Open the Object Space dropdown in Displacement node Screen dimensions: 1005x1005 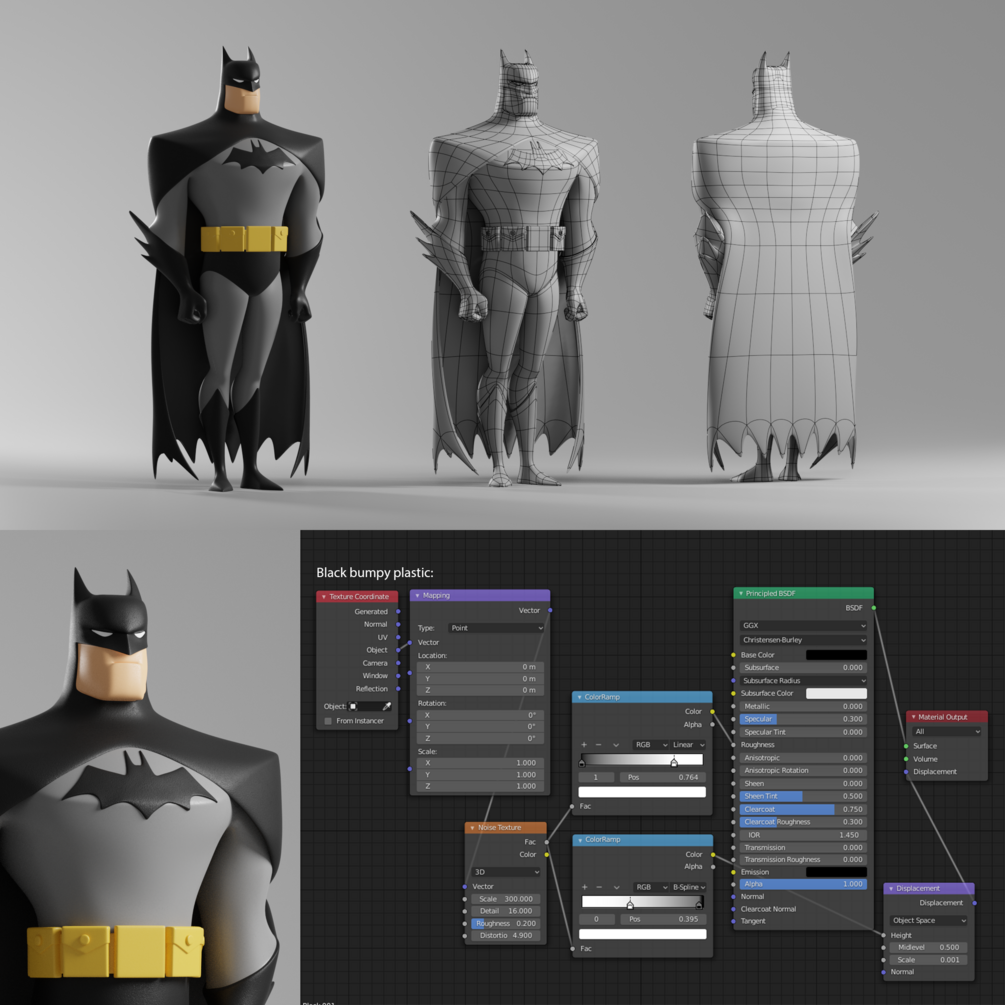point(929,920)
